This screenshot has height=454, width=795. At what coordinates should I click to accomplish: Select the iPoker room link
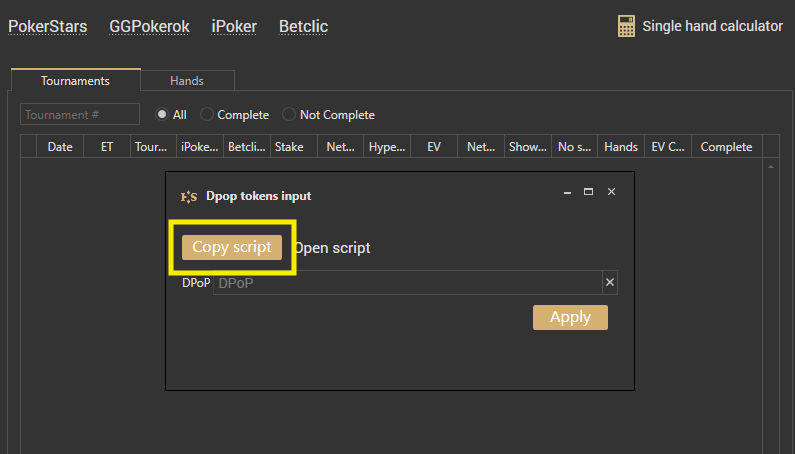click(x=234, y=26)
